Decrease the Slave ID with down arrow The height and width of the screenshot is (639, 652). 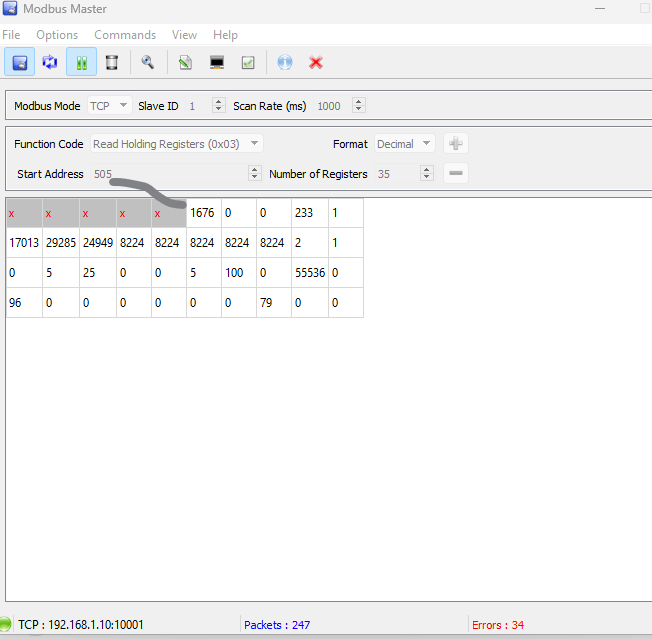[x=219, y=109]
